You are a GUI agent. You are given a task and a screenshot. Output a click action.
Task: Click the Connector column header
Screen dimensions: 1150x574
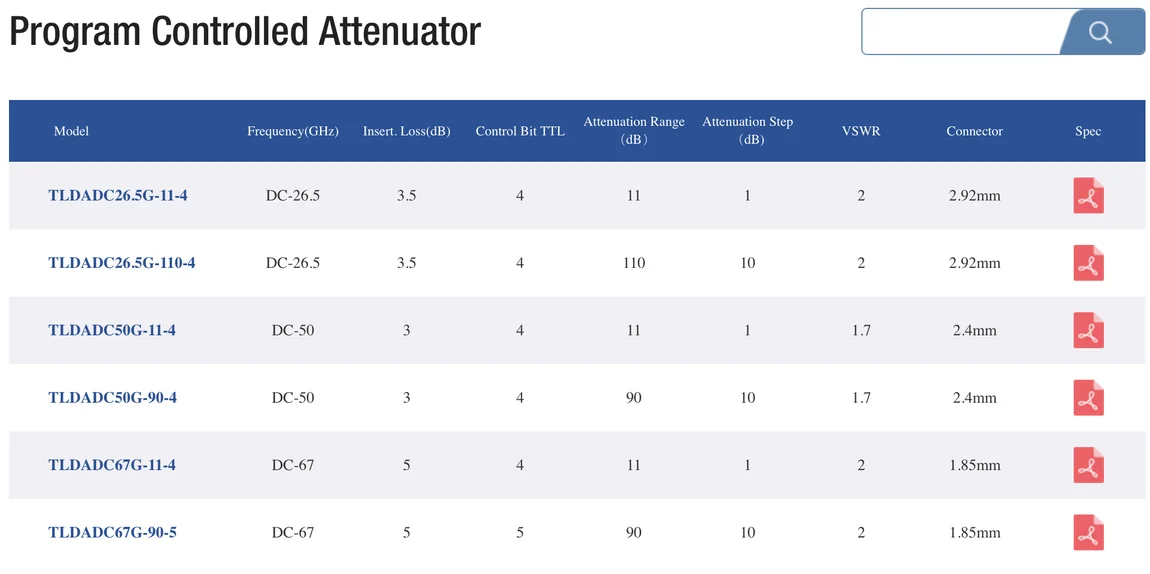(x=974, y=131)
